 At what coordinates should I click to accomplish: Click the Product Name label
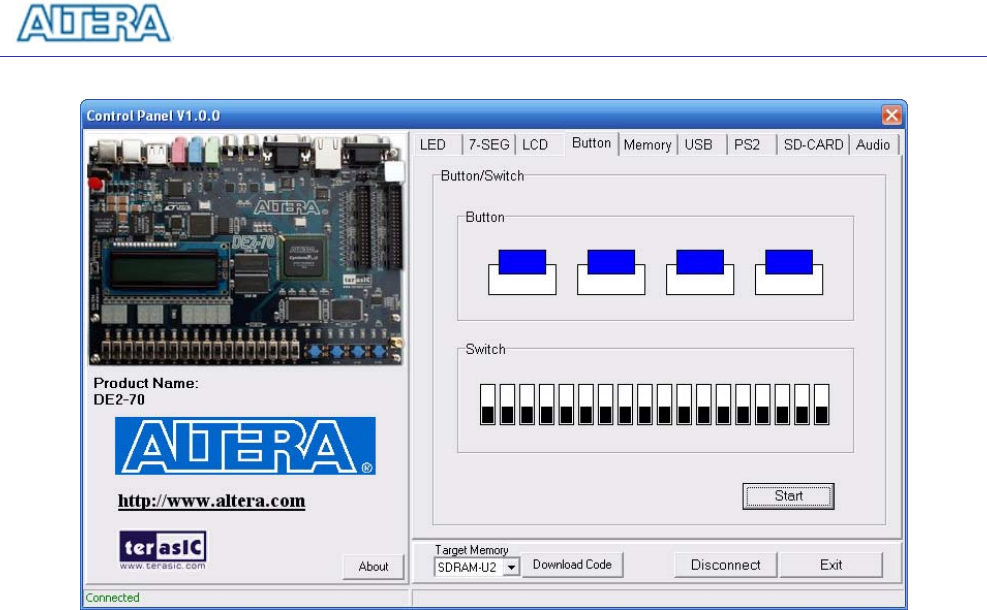pos(146,383)
